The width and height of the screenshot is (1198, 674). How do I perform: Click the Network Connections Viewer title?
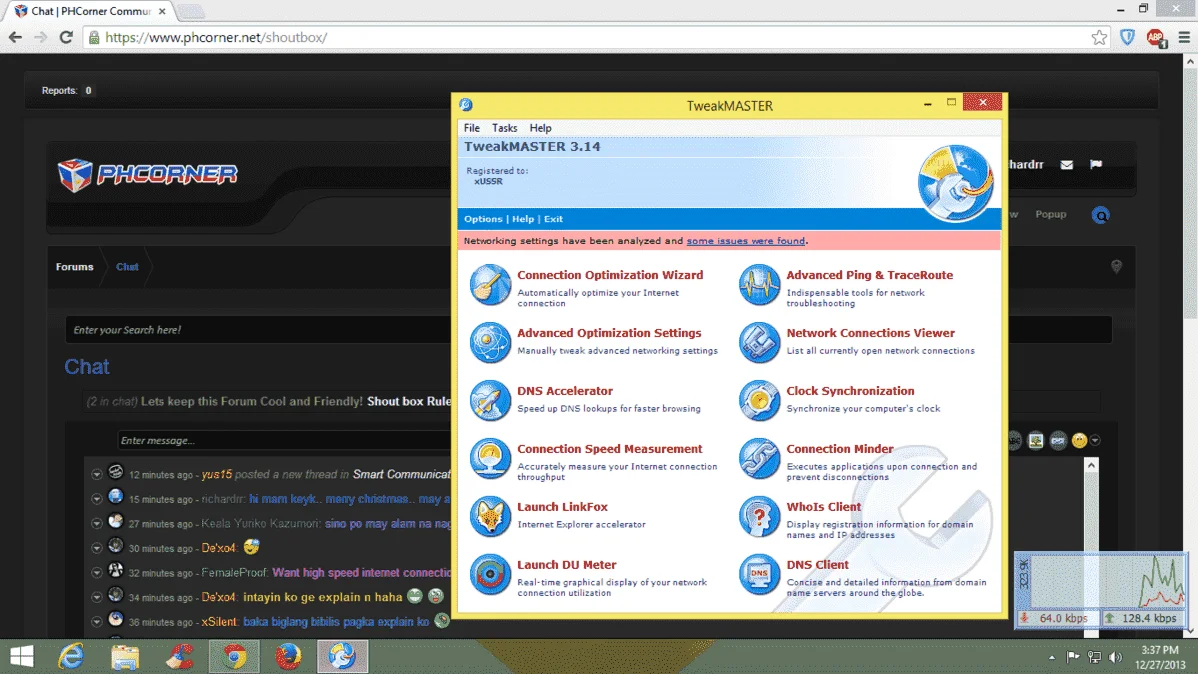pyautogui.click(x=870, y=333)
